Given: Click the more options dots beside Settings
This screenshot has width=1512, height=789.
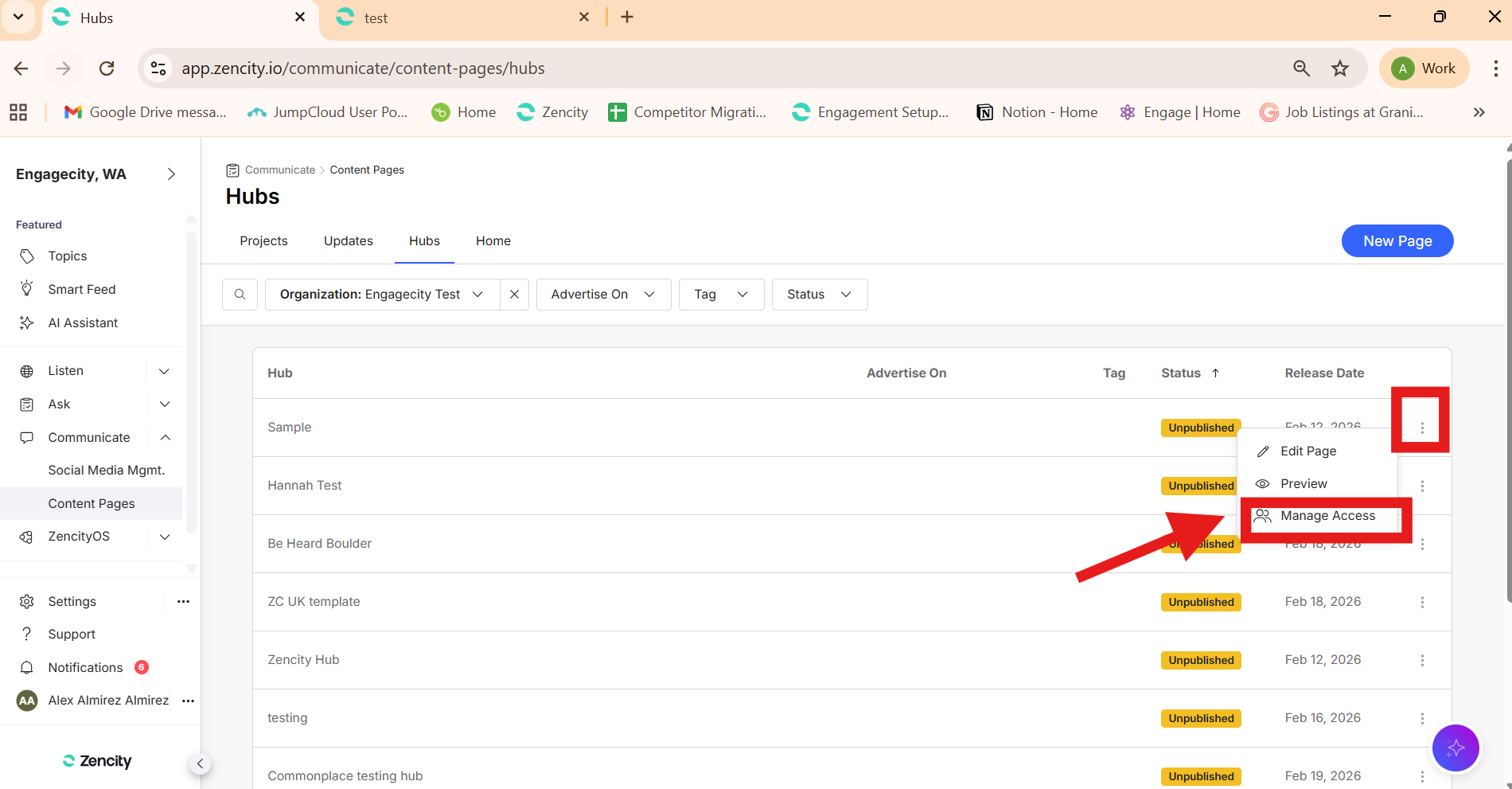Looking at the screenshot, I should click(x=183, y=601).
